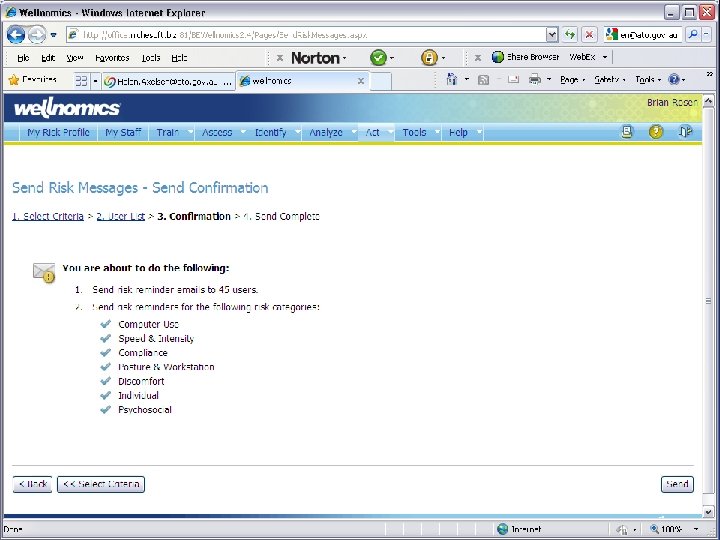Expand the address bar history dropdown
Image resolution: width=720 pixels, height=540 pixels.
coord(552,35)
